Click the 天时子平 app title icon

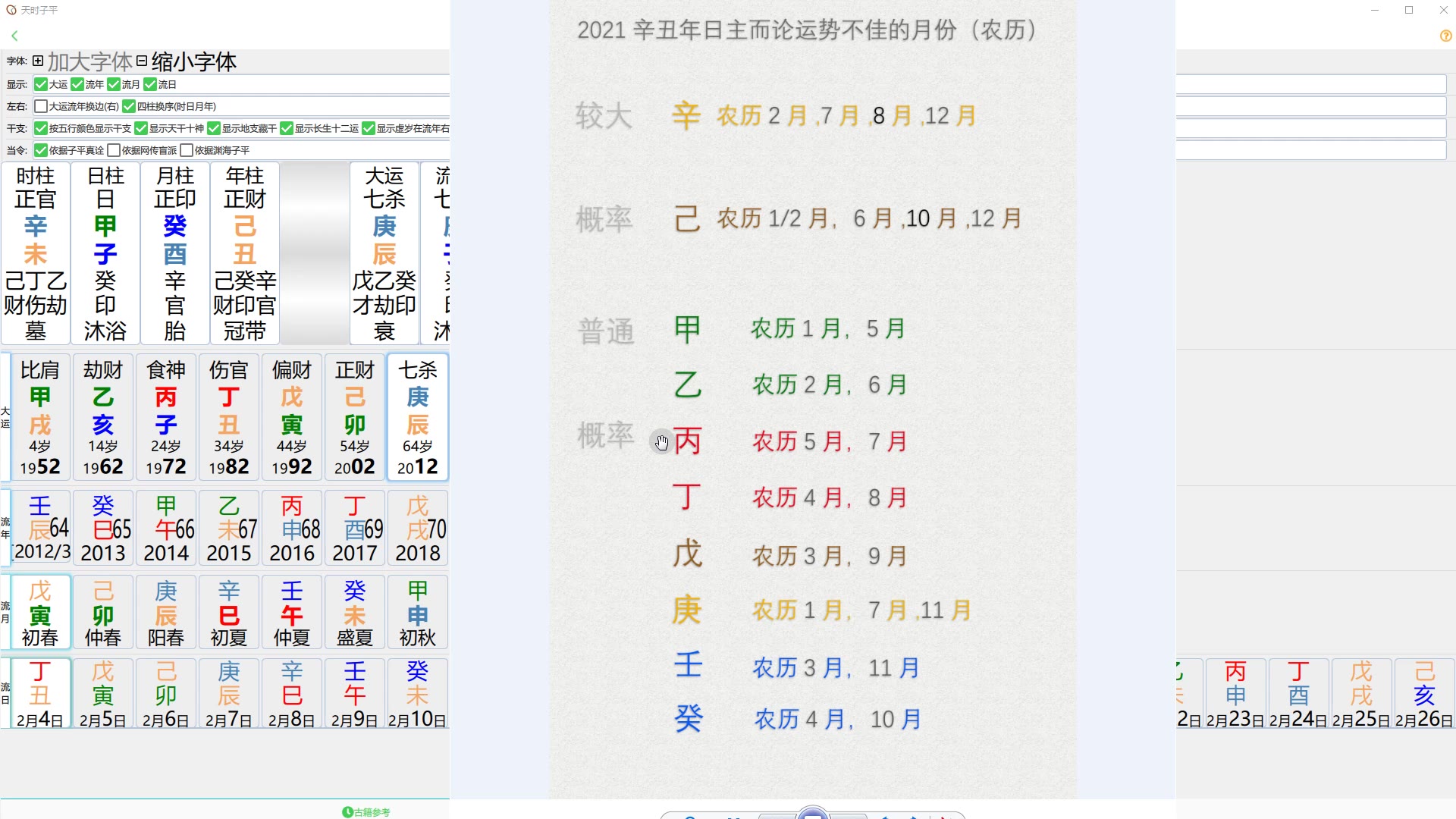tap(11, 10)
